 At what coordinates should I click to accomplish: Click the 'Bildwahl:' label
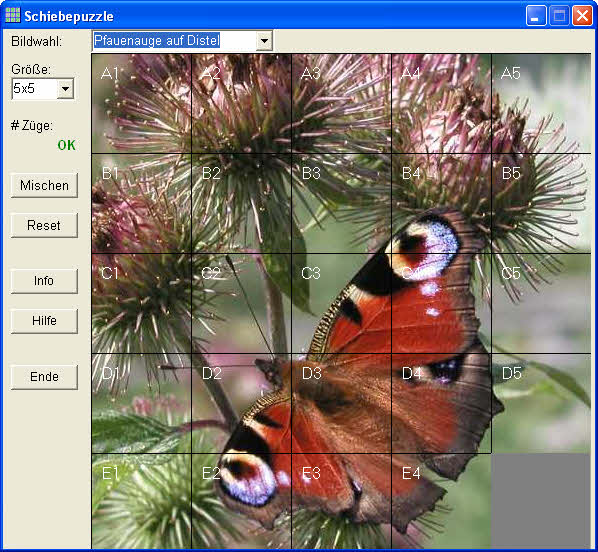37,41
